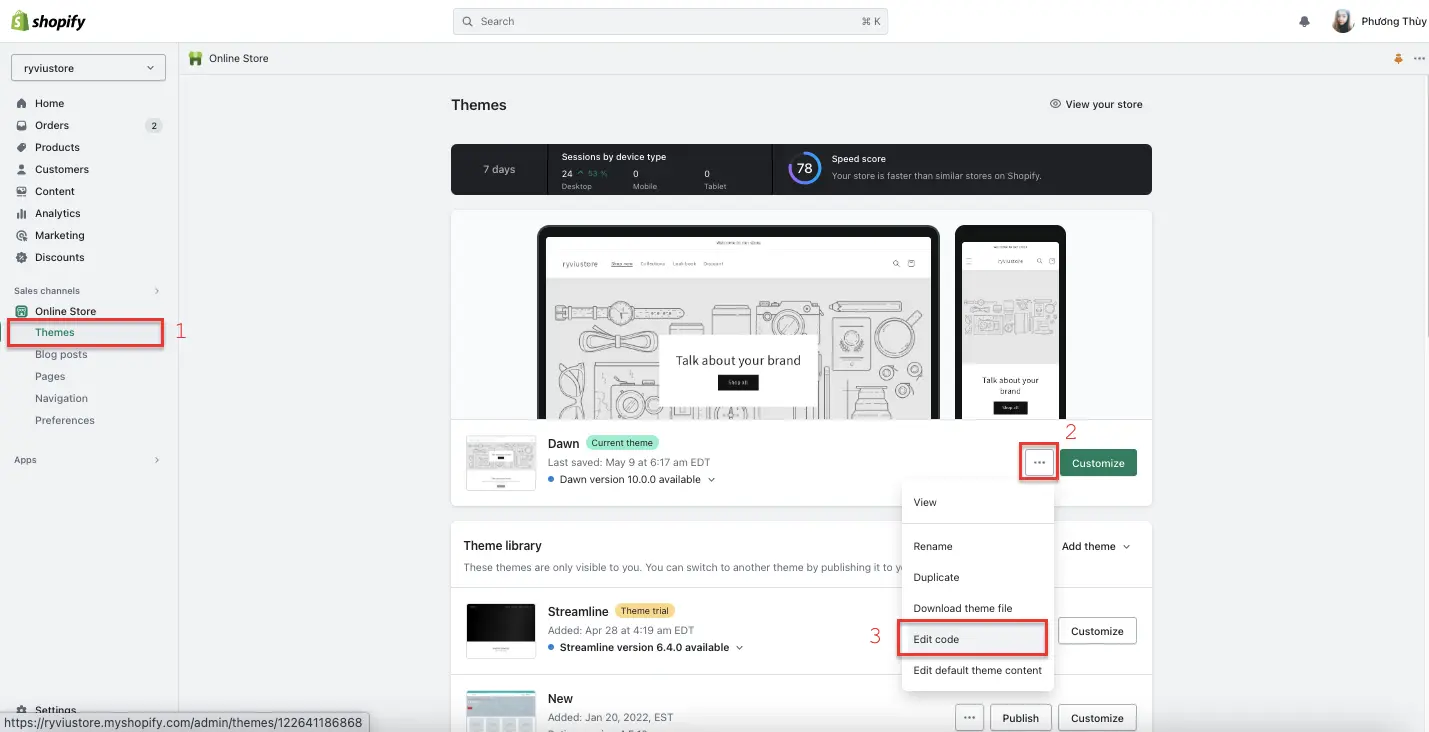The image size is (1429, 732).
Task: Select Edit code from the context menu
Action: pos(936,639)
